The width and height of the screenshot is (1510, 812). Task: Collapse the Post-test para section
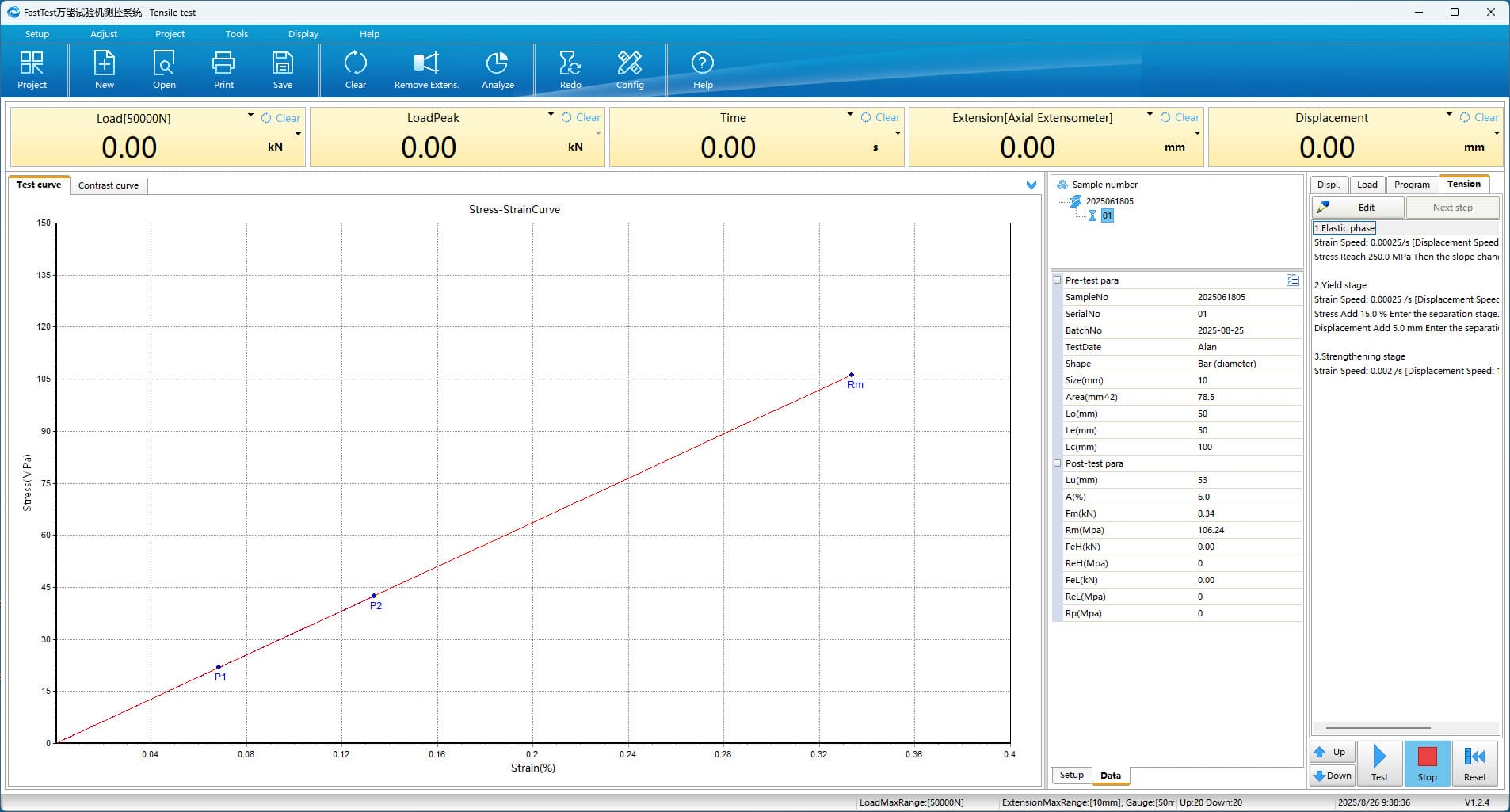click(x=1057, y=463)
